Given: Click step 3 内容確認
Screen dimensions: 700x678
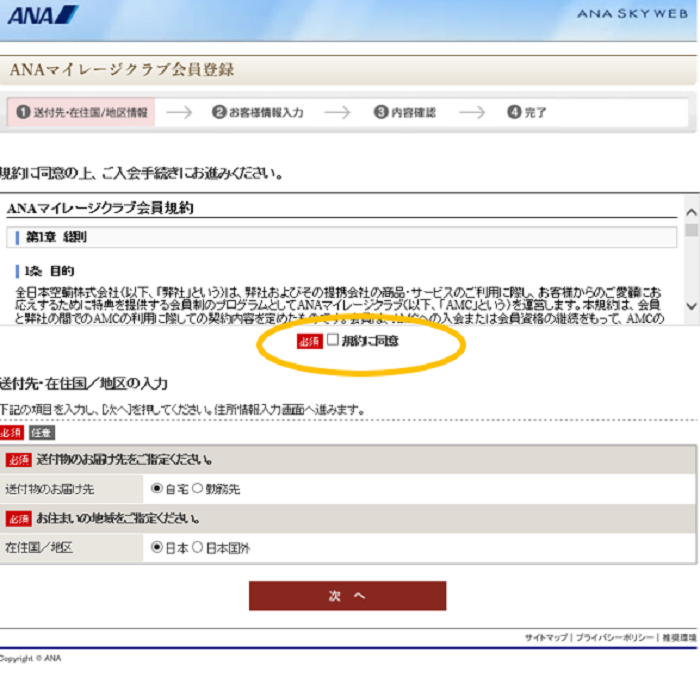Looking at the screenshot, I should [x=404, y=112].
